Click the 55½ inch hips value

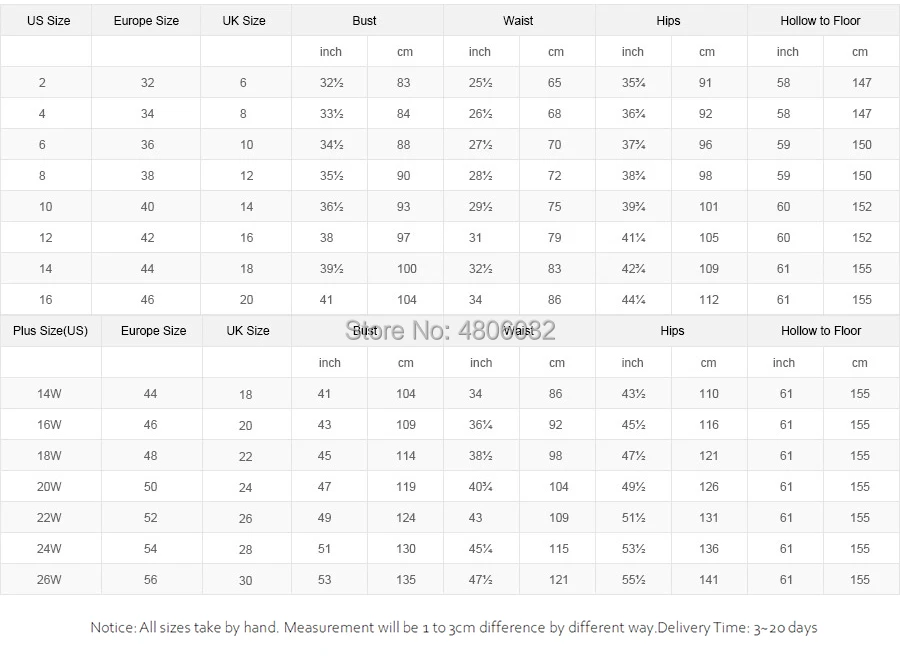pyautogui.click(x=633, y=580)
